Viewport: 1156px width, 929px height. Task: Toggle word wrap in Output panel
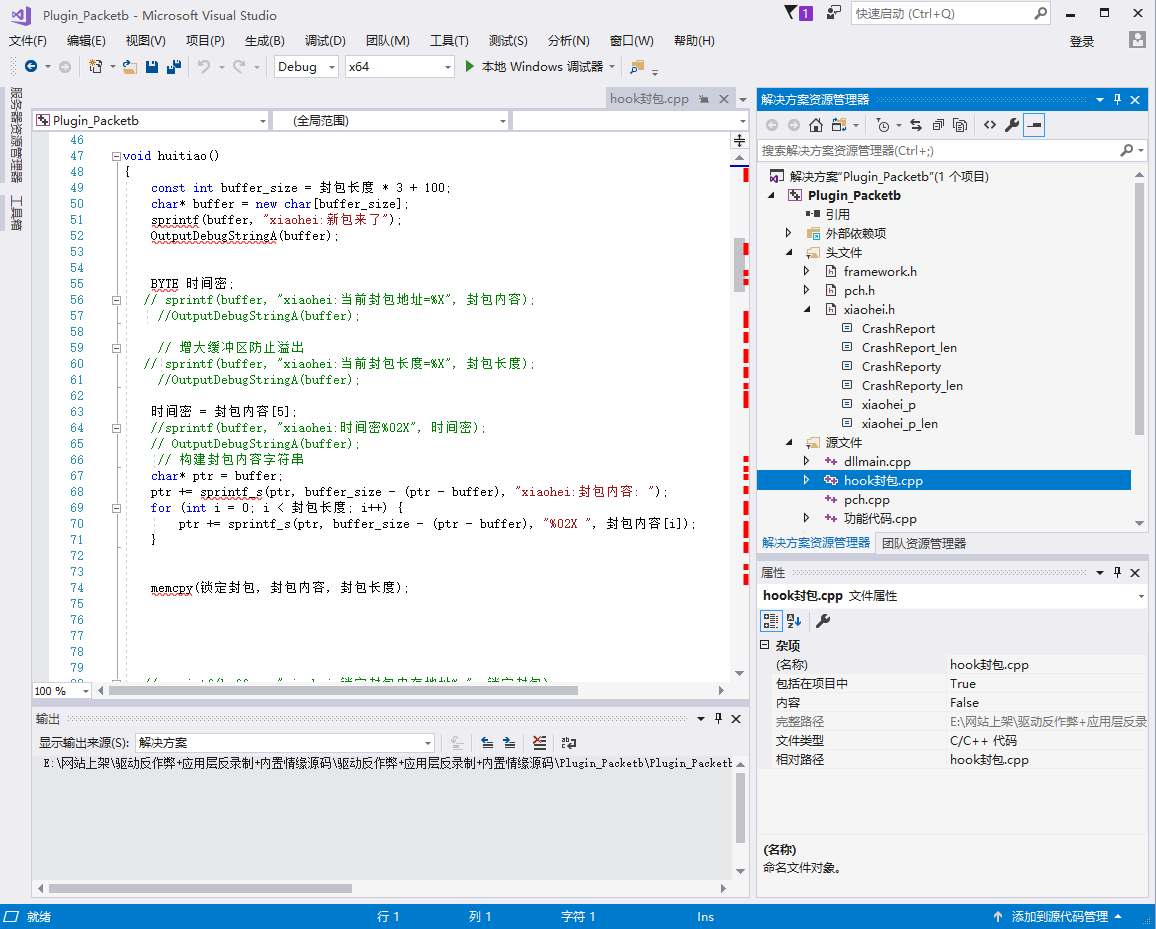click(568, 743)
